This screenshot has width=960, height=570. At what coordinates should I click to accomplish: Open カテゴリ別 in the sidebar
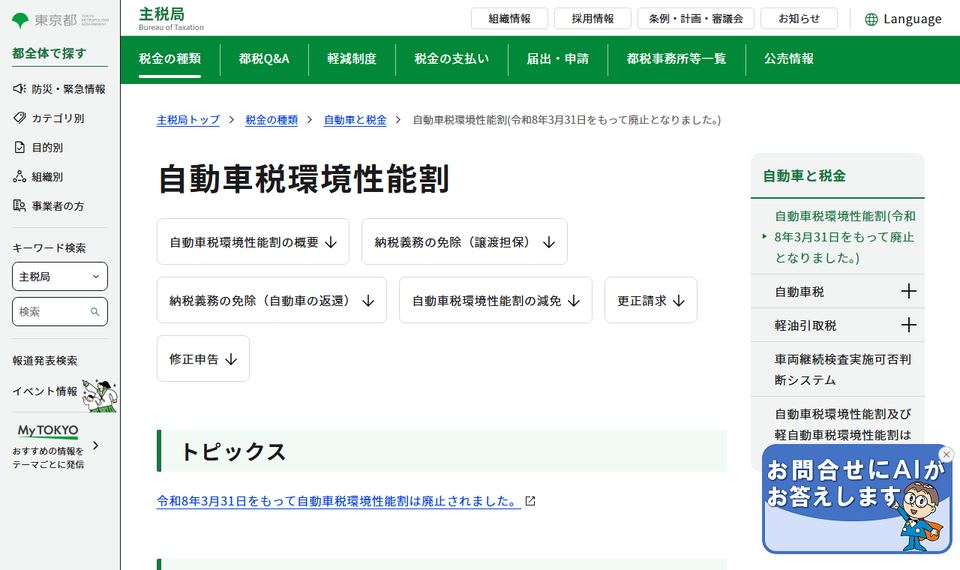(x=49, y=118)
